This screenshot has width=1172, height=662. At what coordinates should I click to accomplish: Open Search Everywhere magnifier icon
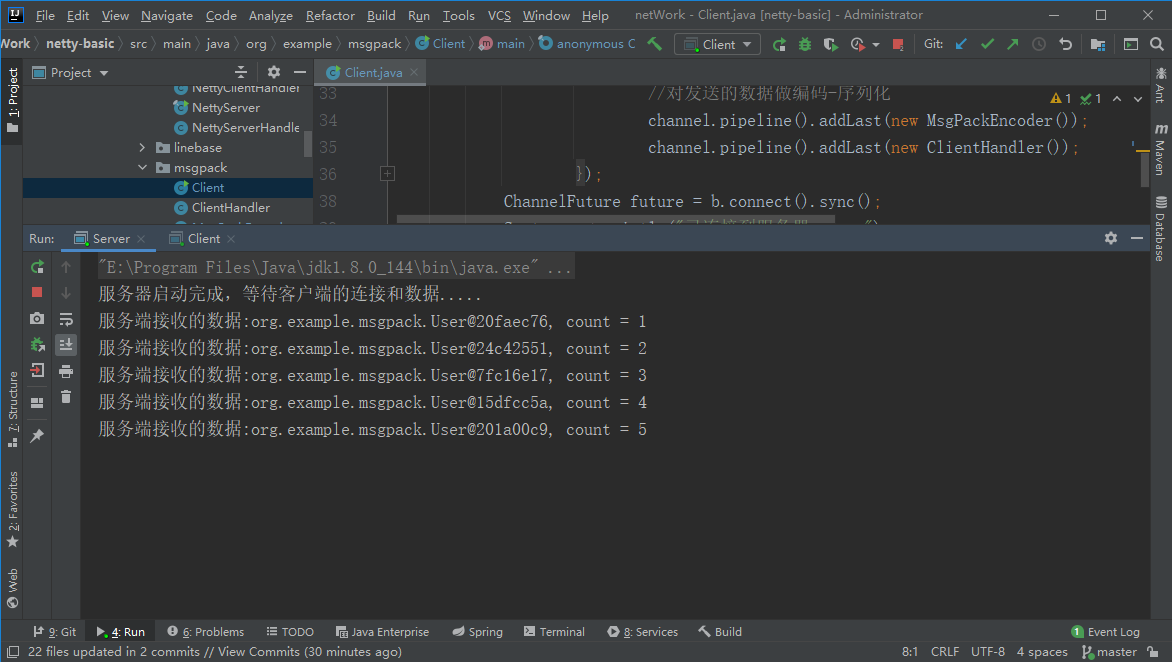click(1157, 44)
